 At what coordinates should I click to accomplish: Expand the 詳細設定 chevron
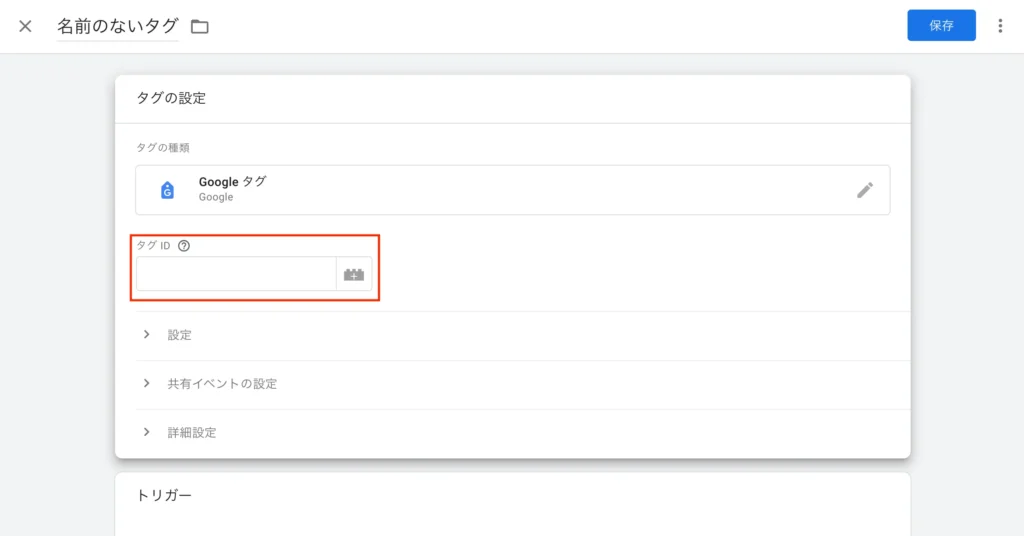point(146,432)
